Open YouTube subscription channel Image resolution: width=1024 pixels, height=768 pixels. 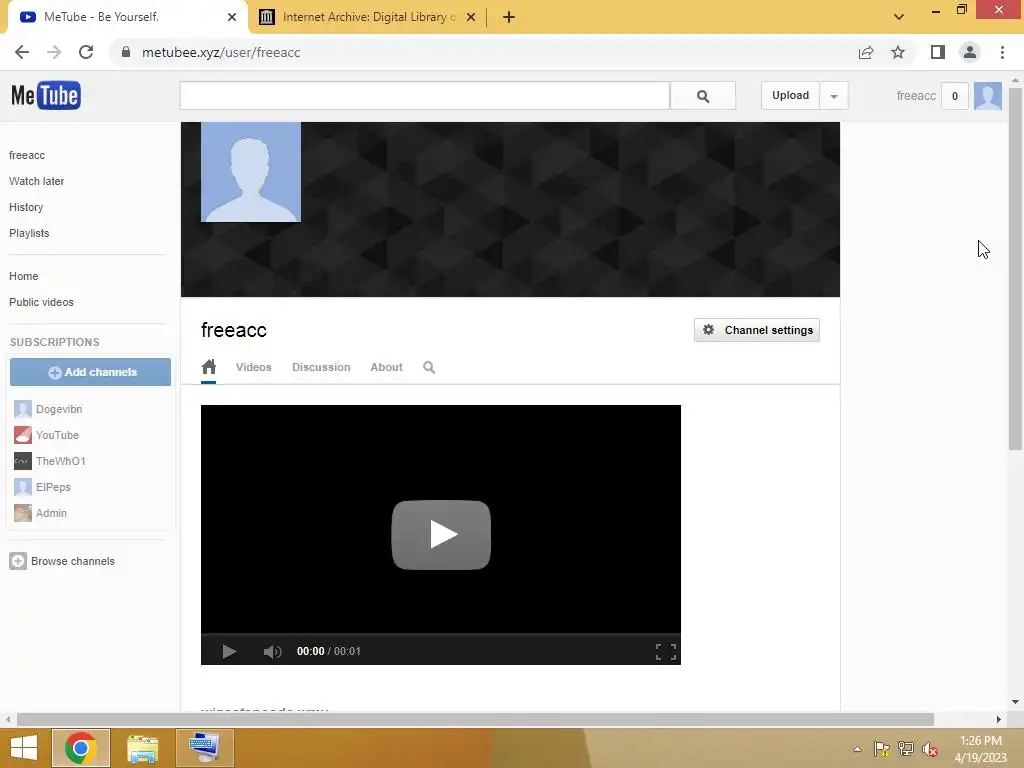[57, 435]
